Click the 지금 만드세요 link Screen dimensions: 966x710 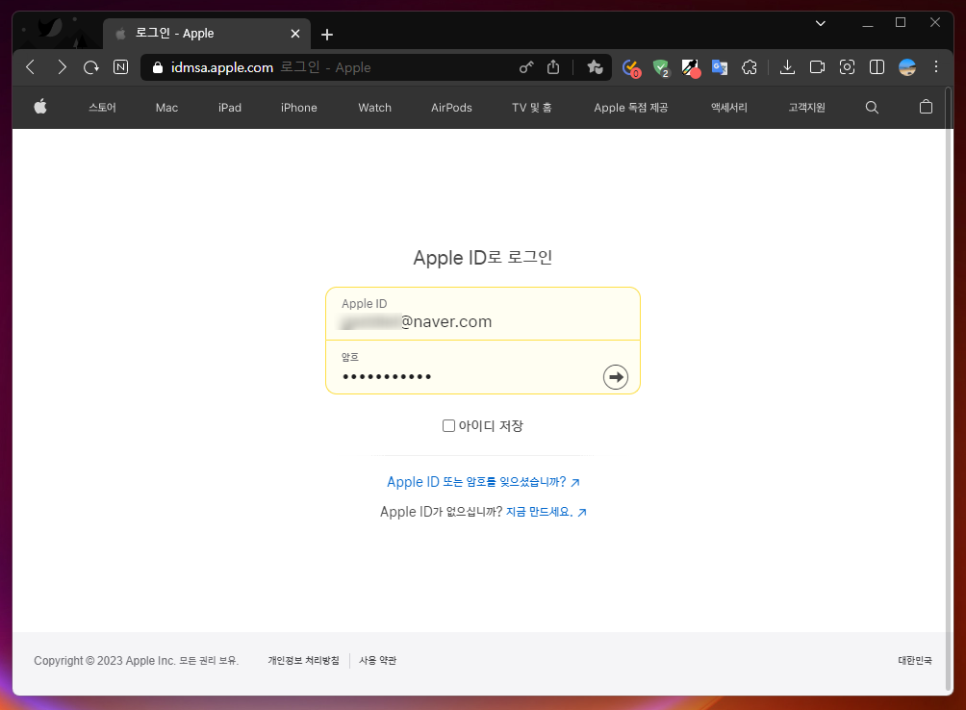click(x=546, y=512)
